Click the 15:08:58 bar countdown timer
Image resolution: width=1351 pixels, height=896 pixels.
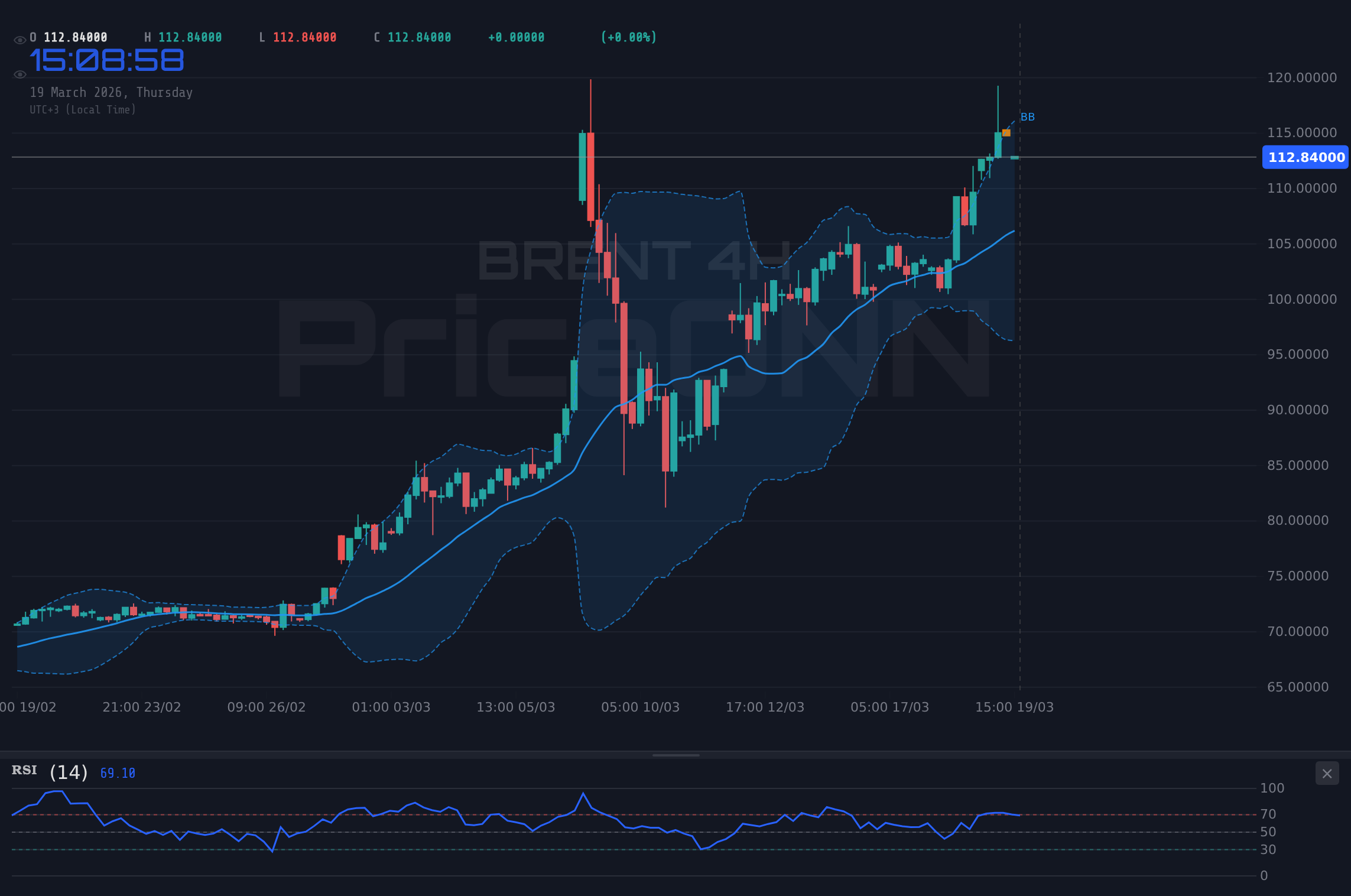coord(108,59)
